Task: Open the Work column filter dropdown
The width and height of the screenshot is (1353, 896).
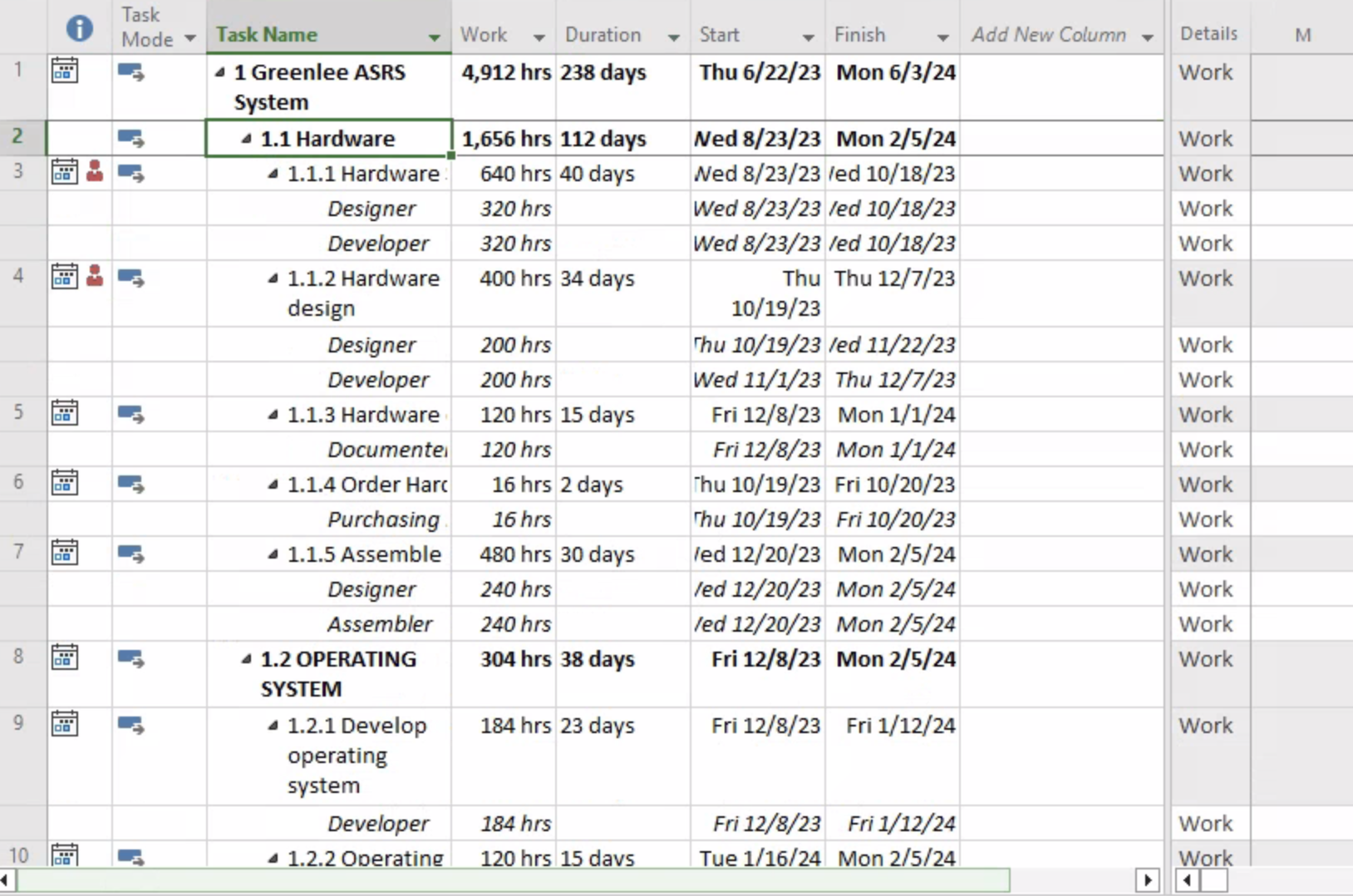Action: (539, 37)
